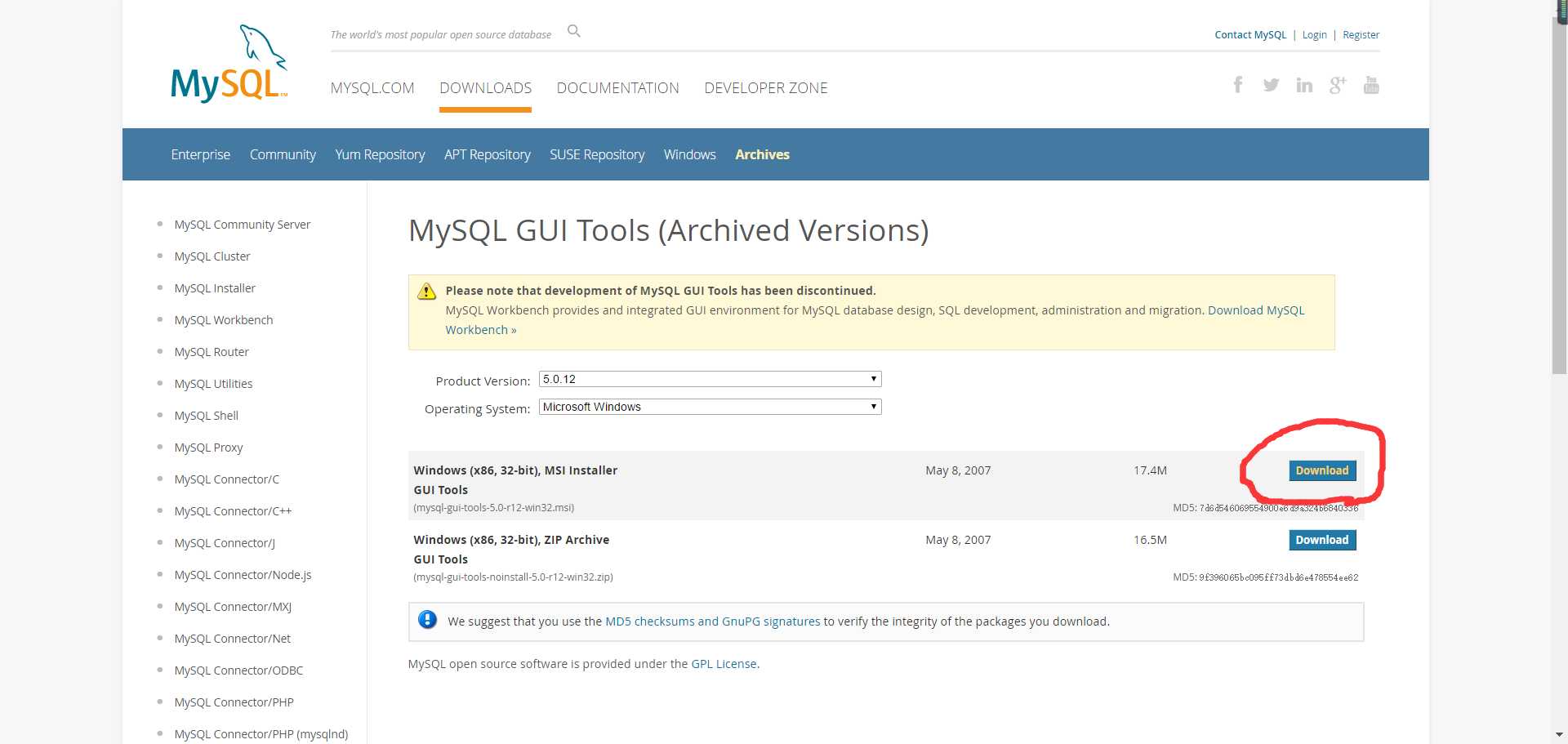Open MySQL Utilities in sidebar
The height and width of the screenshot is (744, 1568).
(213, 384)
